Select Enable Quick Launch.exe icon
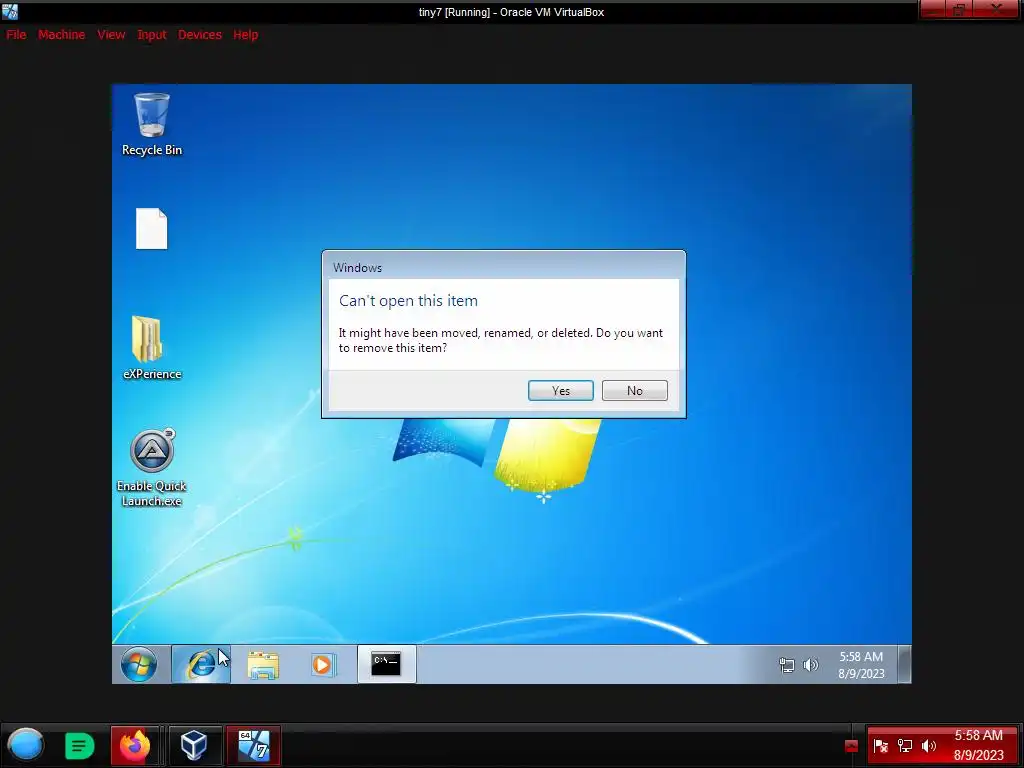Viewport: 1024px width, 768px height. pyautogui.click(x=152, y=468)
